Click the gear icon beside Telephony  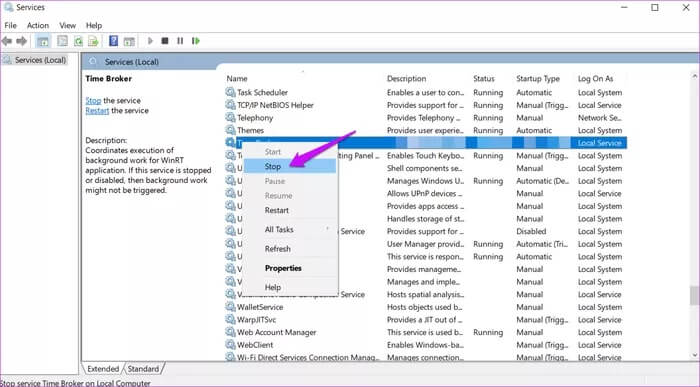(230, 117)
